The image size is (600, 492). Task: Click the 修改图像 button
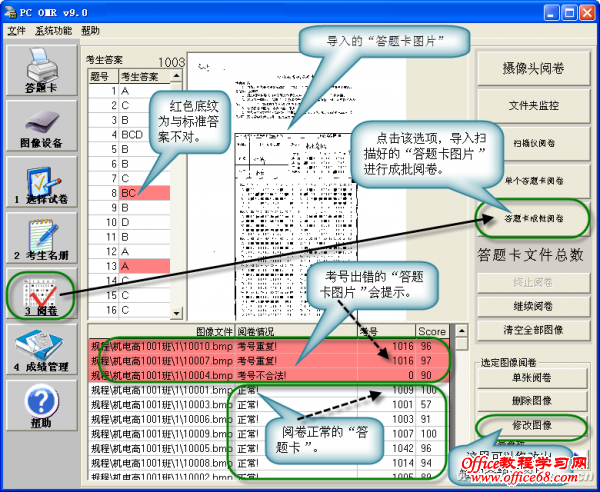pyautogui.click(x=532, y=425)
